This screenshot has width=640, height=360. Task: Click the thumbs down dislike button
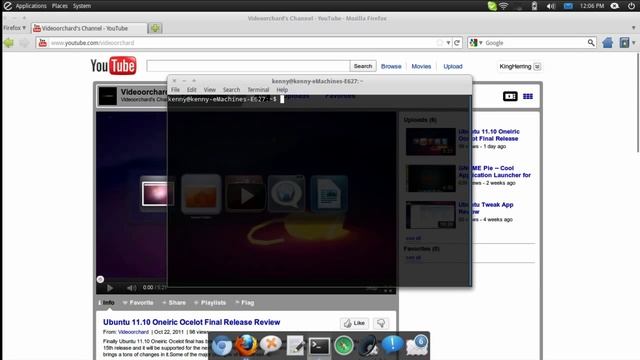[381, 323]
